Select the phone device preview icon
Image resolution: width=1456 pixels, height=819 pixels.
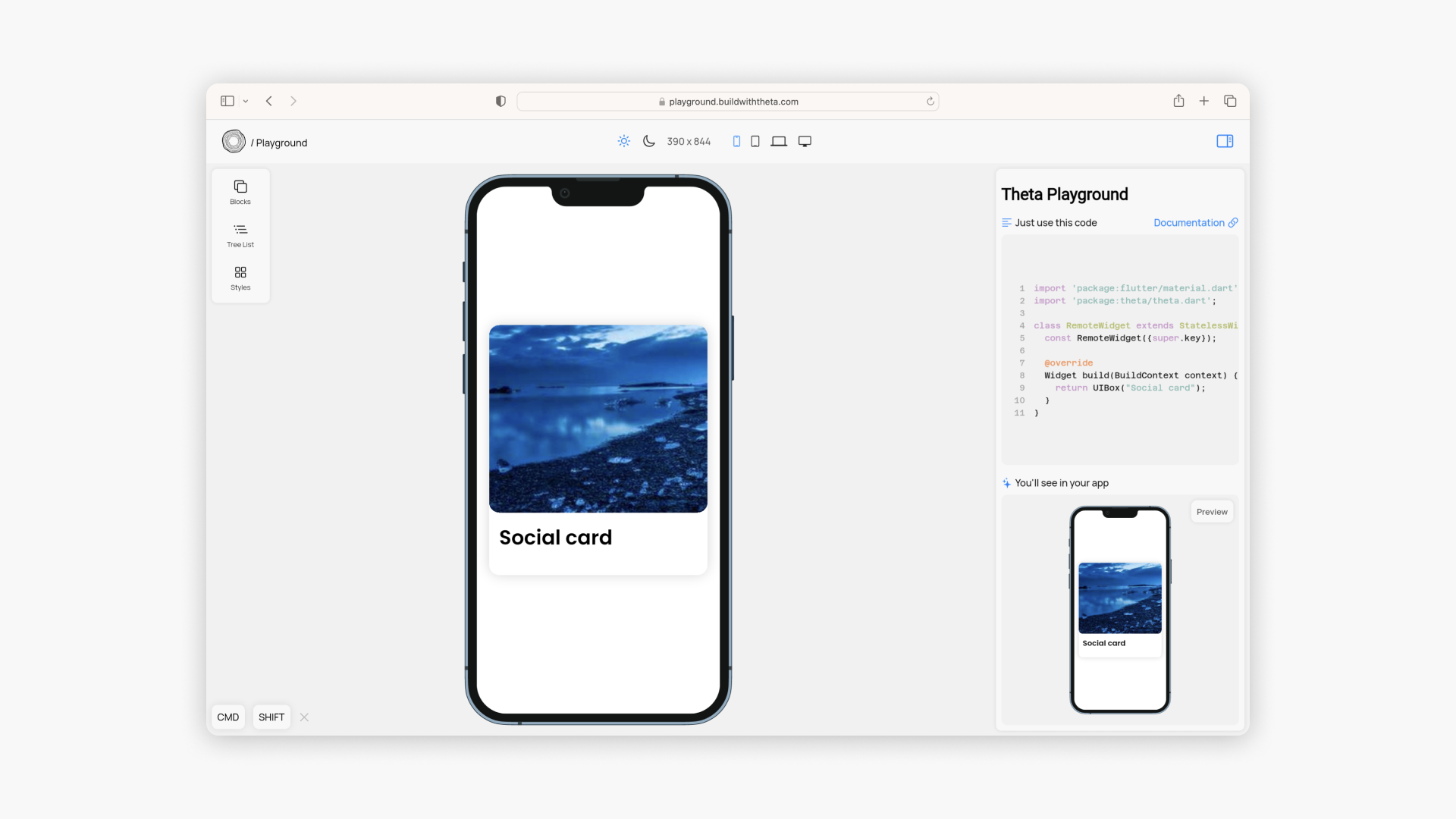coord(736,142)
